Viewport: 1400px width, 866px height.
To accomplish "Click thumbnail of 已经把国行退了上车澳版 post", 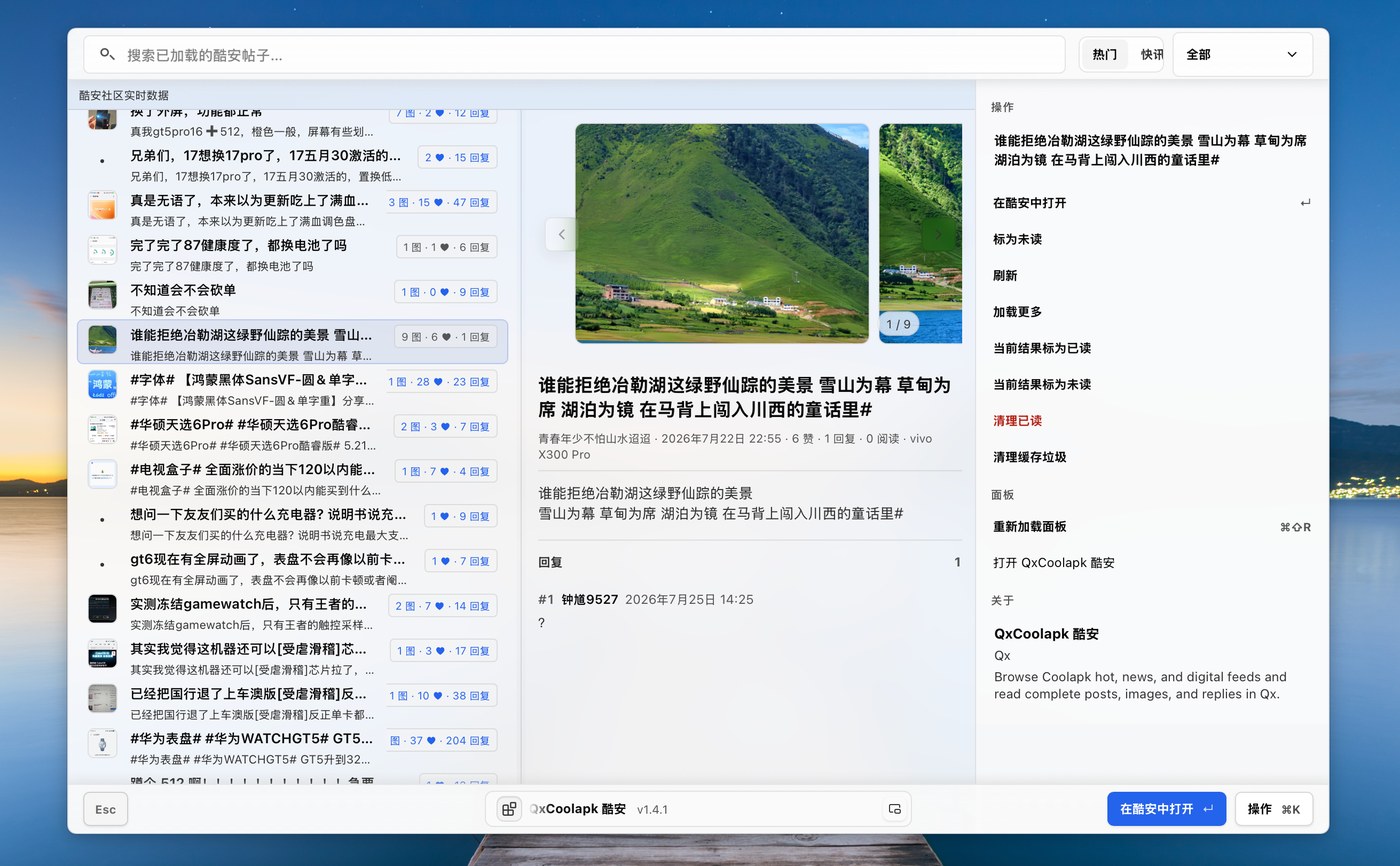I will pos(102,698).
